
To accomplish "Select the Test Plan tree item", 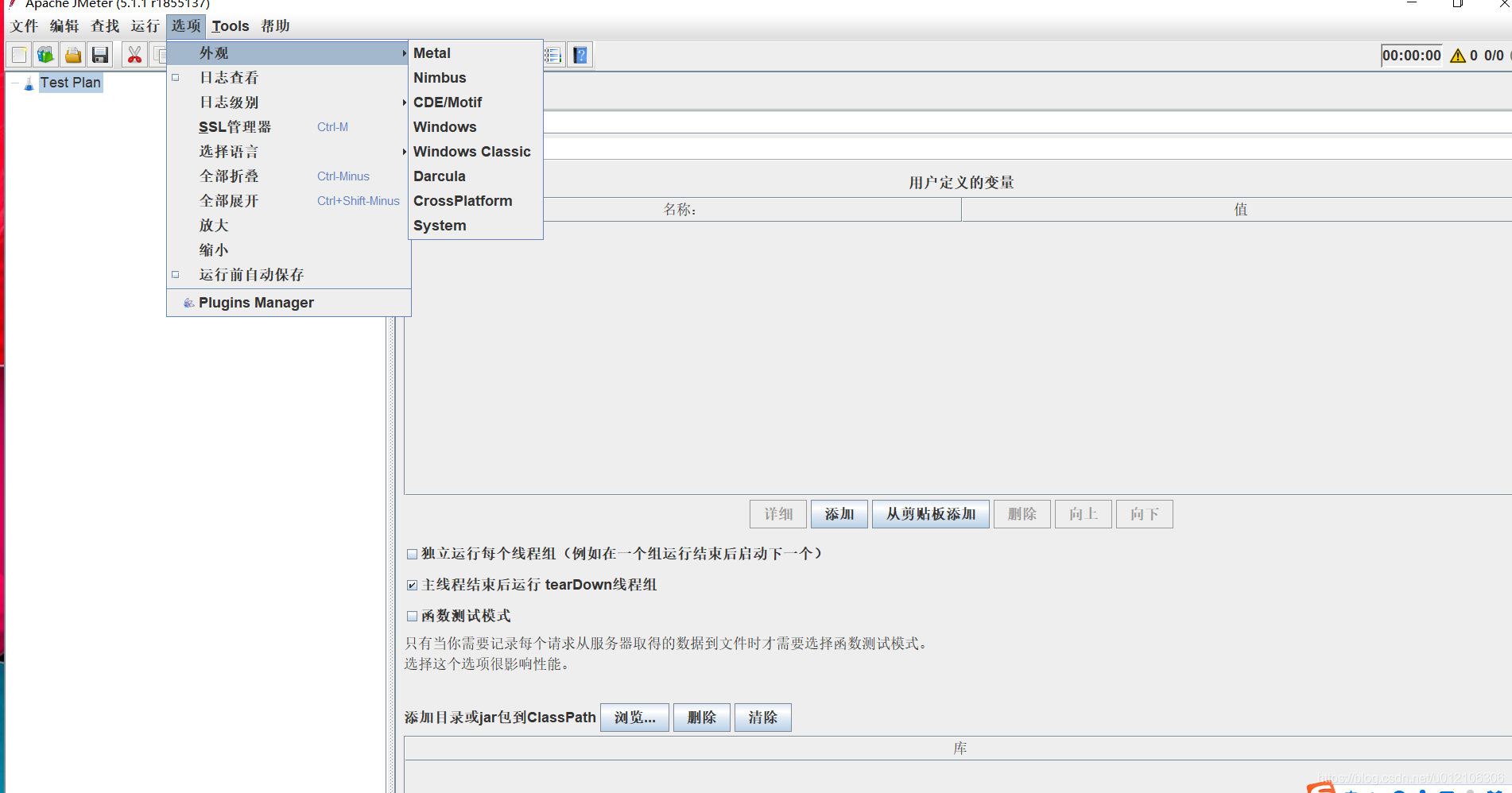I will [x=71, y=83].
